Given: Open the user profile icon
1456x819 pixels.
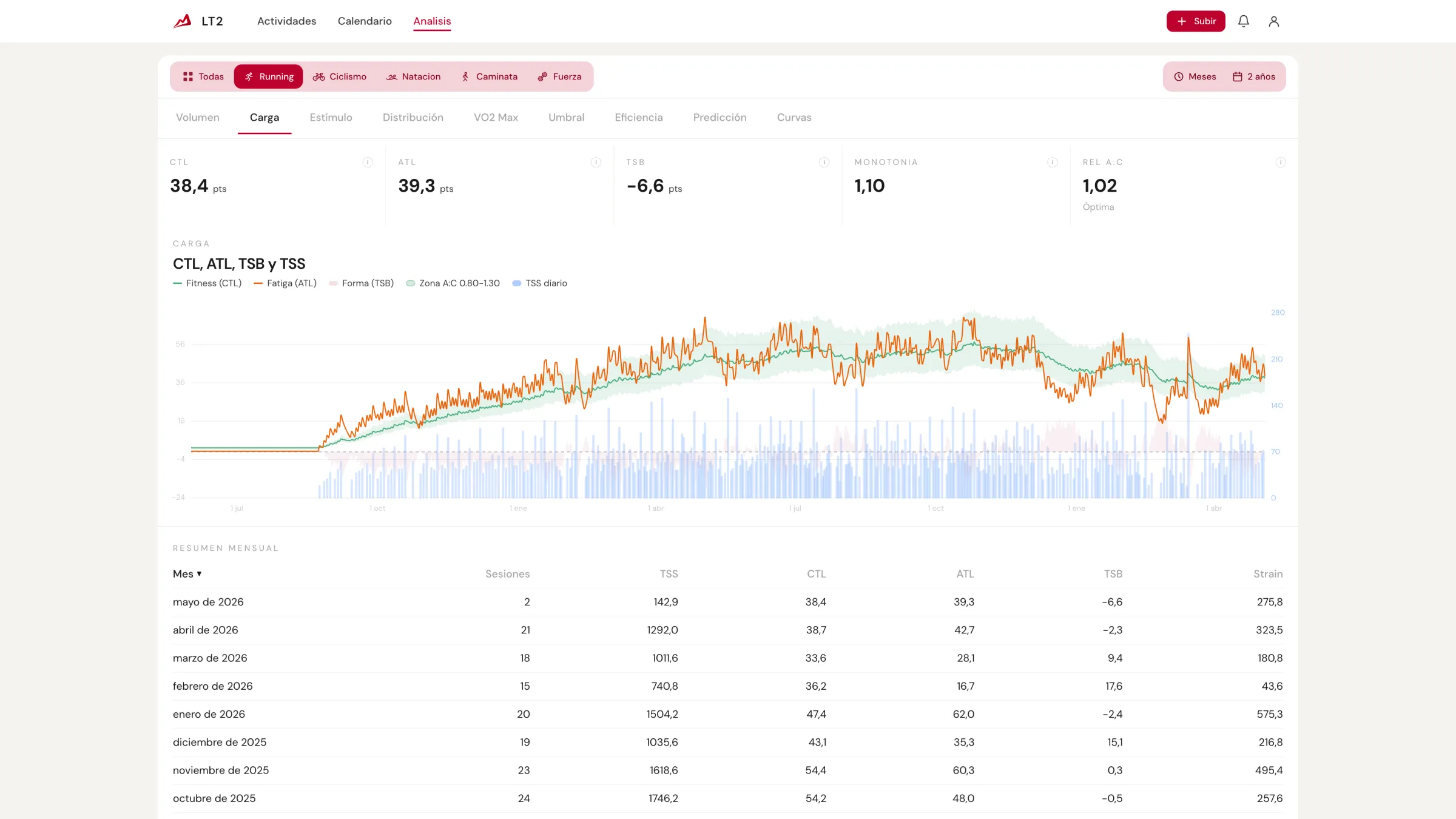Looking at the screenshot, I should pyautogui.click(x=1274, y=21).
